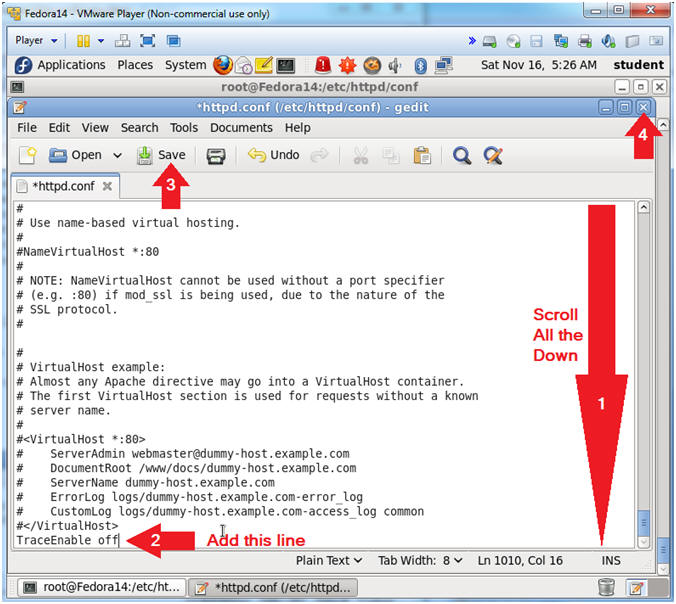
Task: Switch to root@Fedora14 terminal taskbar button
Action: [x=102, y=587]
